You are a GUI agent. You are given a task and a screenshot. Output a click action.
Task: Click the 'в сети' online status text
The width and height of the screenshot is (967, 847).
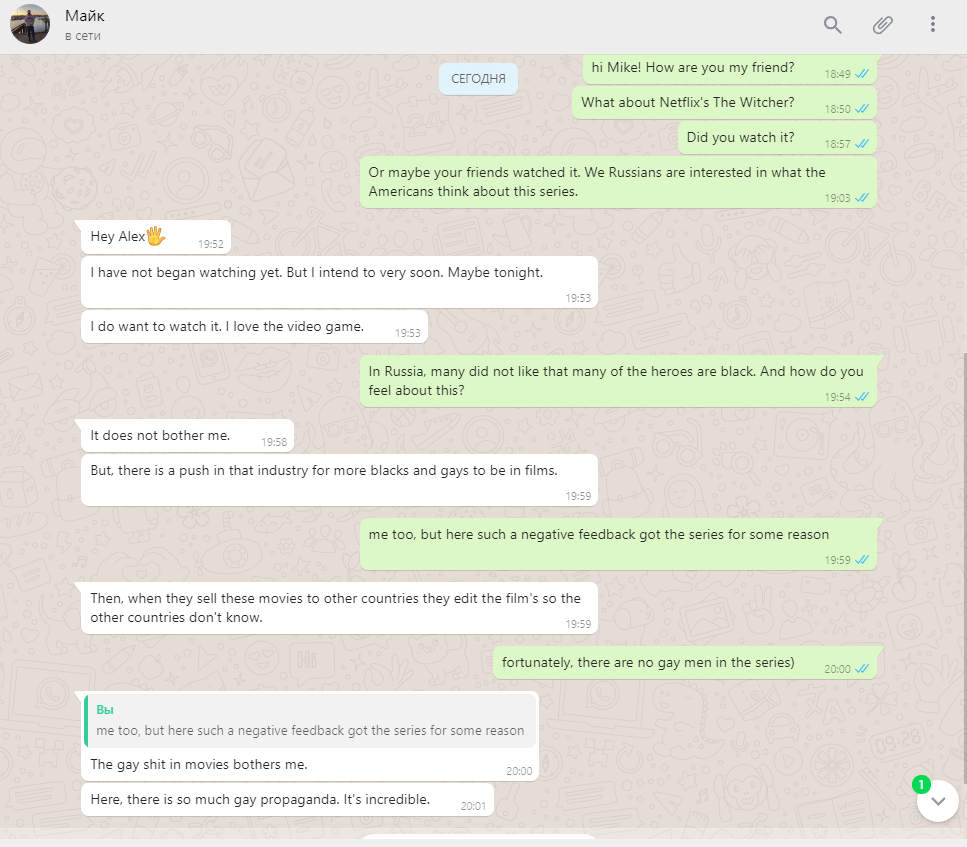83,36
